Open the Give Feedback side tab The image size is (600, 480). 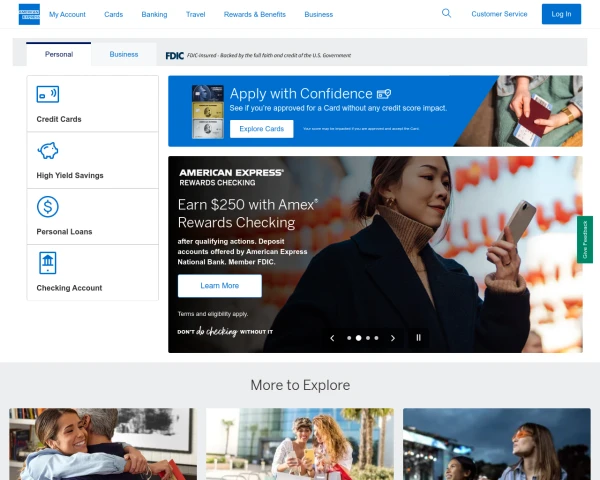[x=585, y=240]
